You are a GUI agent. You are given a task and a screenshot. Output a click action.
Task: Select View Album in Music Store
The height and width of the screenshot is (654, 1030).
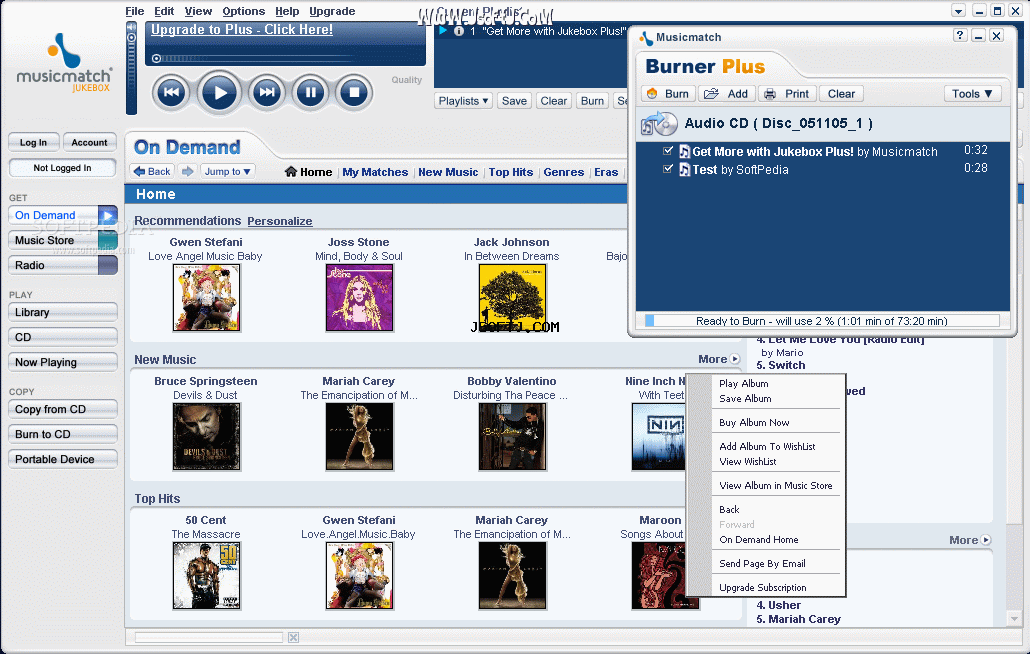[x=776, y=485]
